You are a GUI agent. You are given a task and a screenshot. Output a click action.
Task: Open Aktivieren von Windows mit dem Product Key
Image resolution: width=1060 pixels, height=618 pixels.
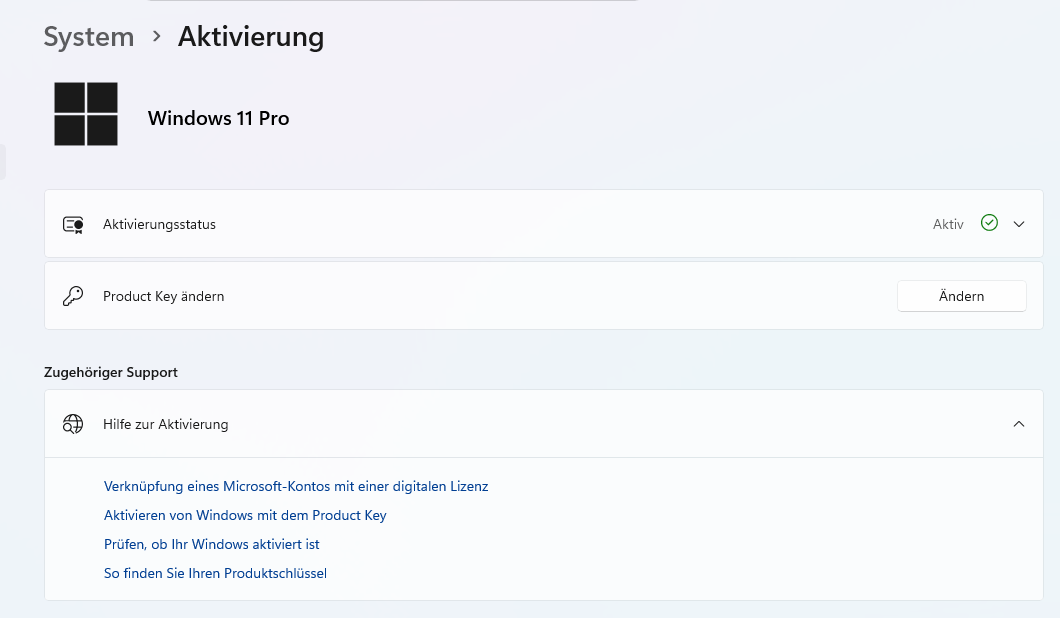245,515
